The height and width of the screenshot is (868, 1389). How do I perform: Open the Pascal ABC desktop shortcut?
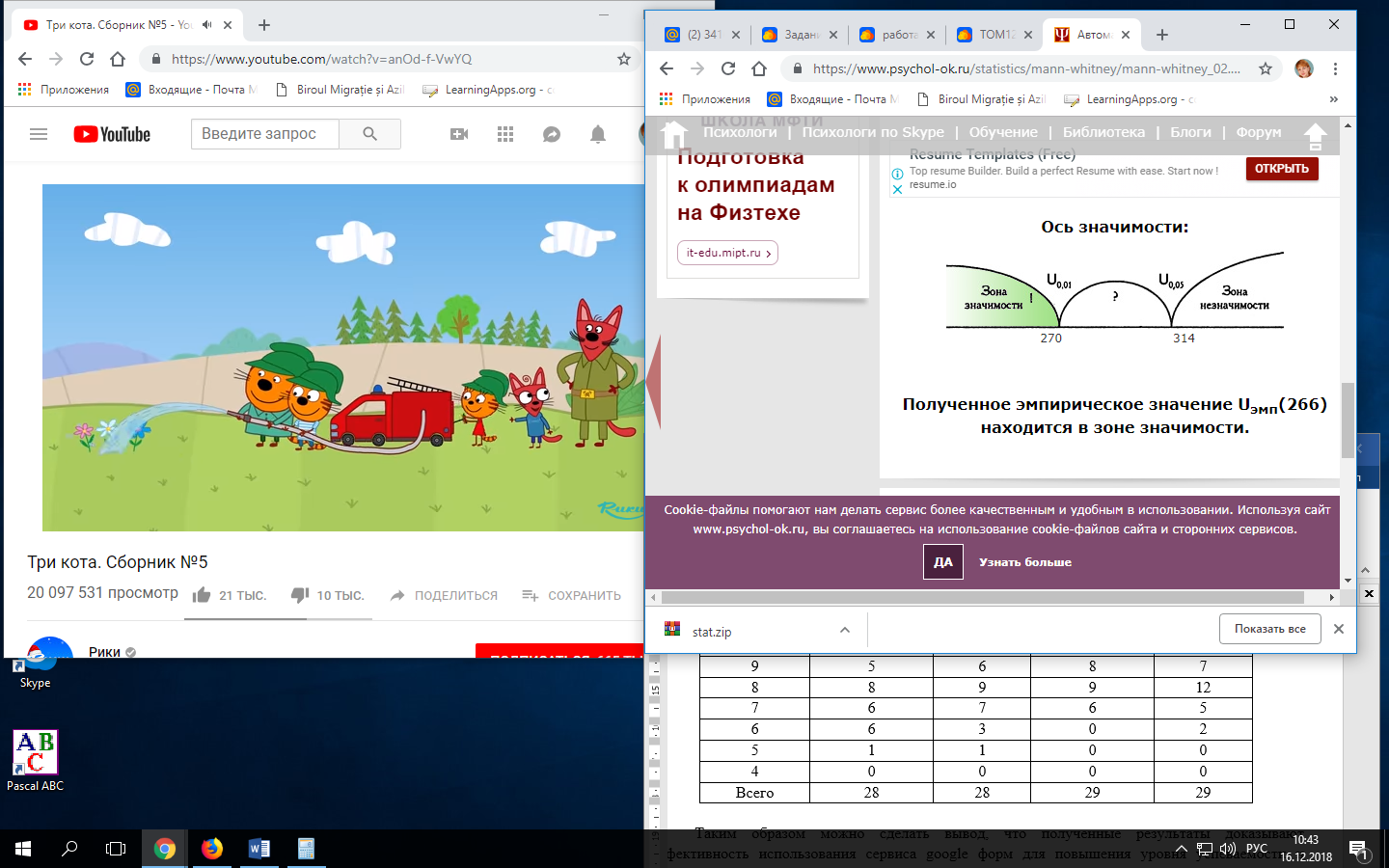tap(36, 761)
